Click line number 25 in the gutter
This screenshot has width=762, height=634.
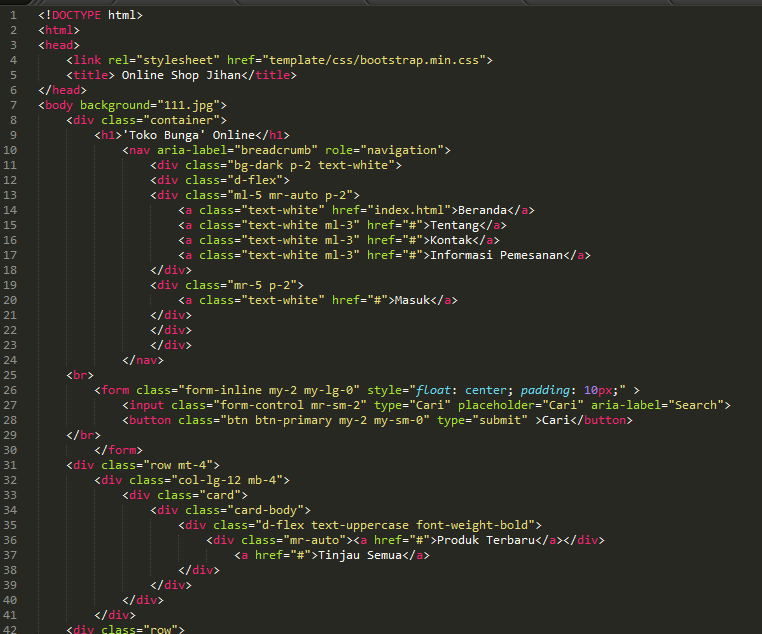coord(10,375)
